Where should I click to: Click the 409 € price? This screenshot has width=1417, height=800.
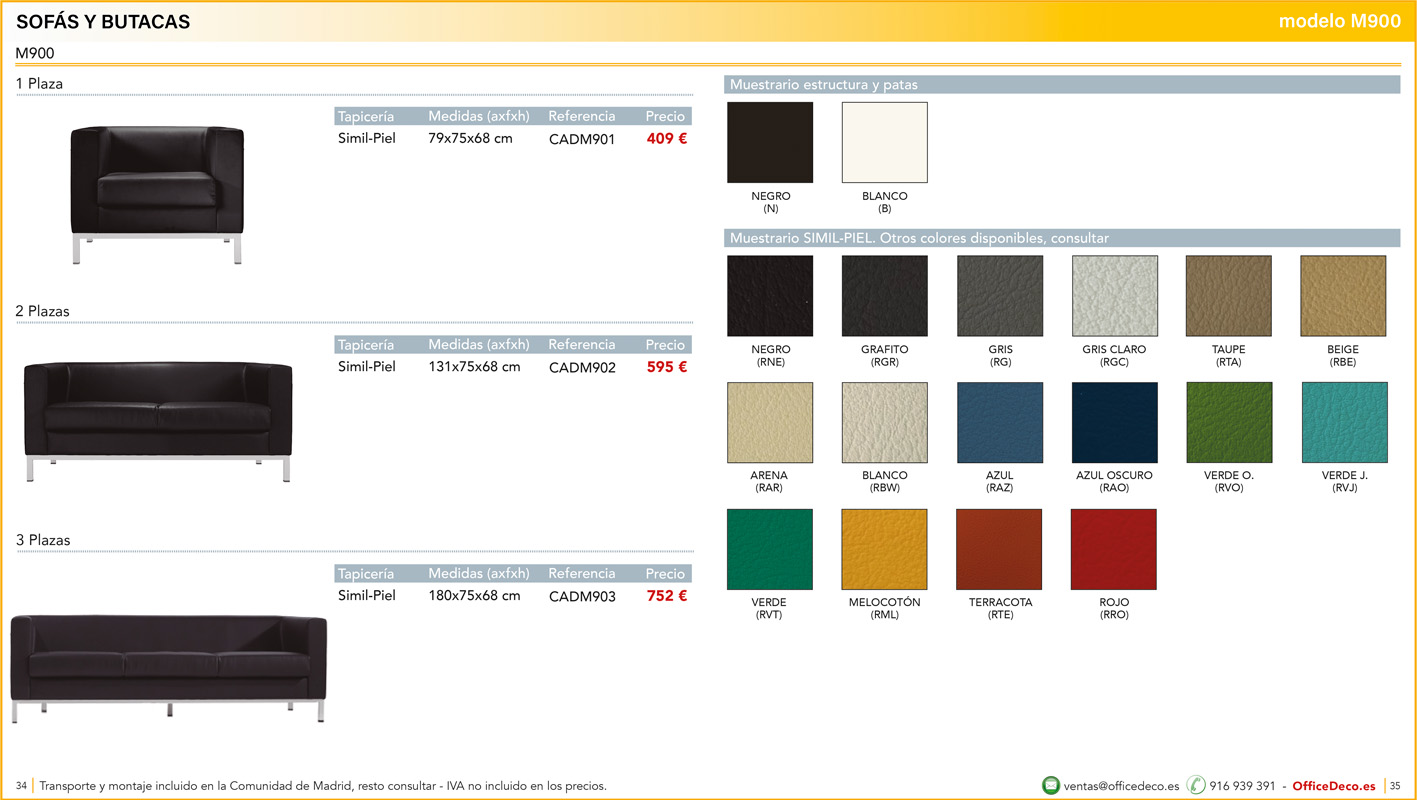(x=667, y=139)
